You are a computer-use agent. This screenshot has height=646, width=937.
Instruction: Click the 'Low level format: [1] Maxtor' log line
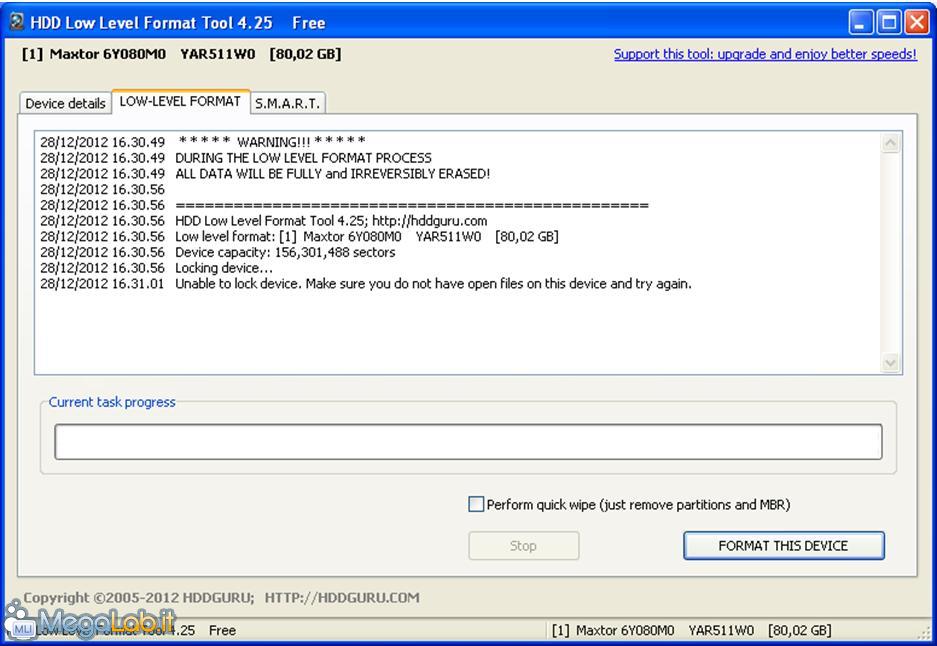point(299,236)
